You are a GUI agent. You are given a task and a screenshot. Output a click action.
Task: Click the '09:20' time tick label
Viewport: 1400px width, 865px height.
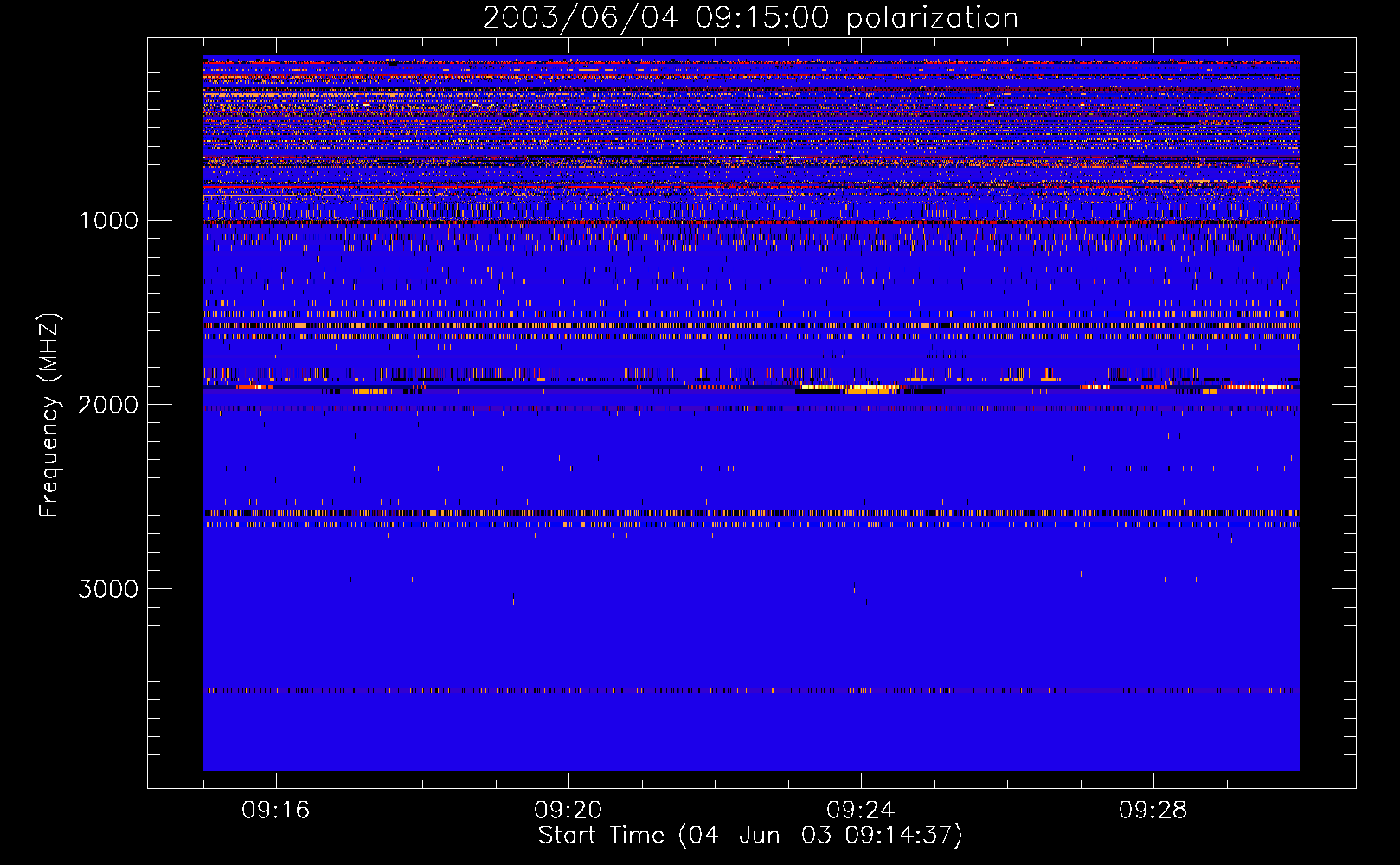click(568, 811)
